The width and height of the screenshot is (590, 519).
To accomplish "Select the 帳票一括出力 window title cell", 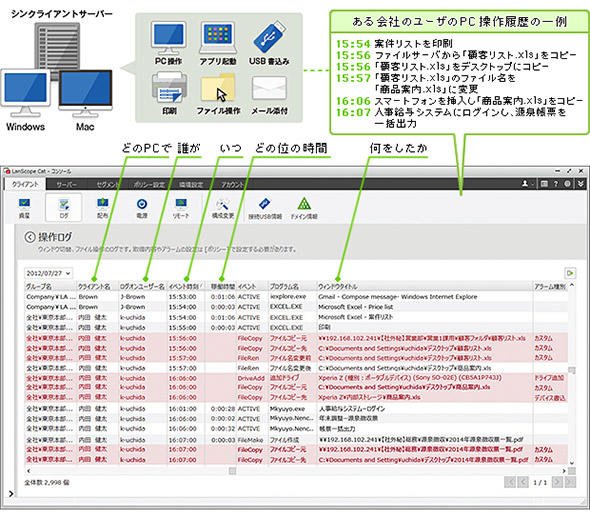I will [x=337, y=429].
